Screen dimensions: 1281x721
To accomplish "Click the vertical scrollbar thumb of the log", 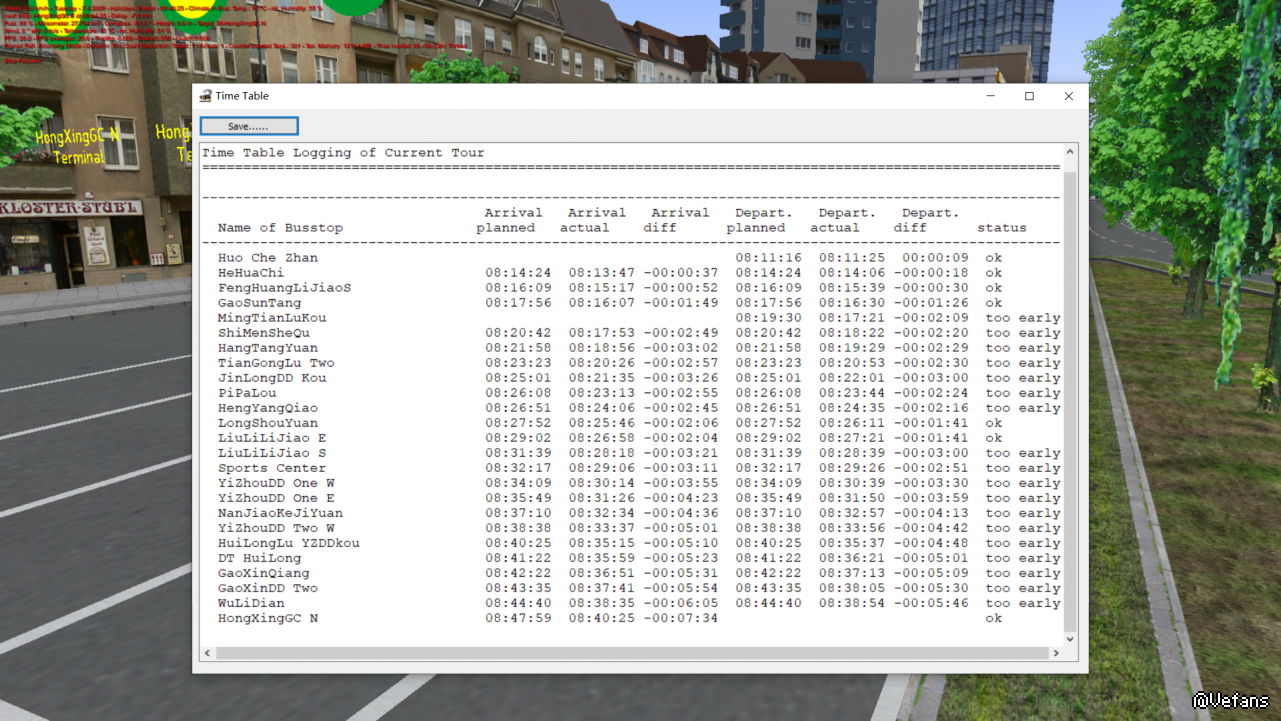I will [x=1070, y=400].
